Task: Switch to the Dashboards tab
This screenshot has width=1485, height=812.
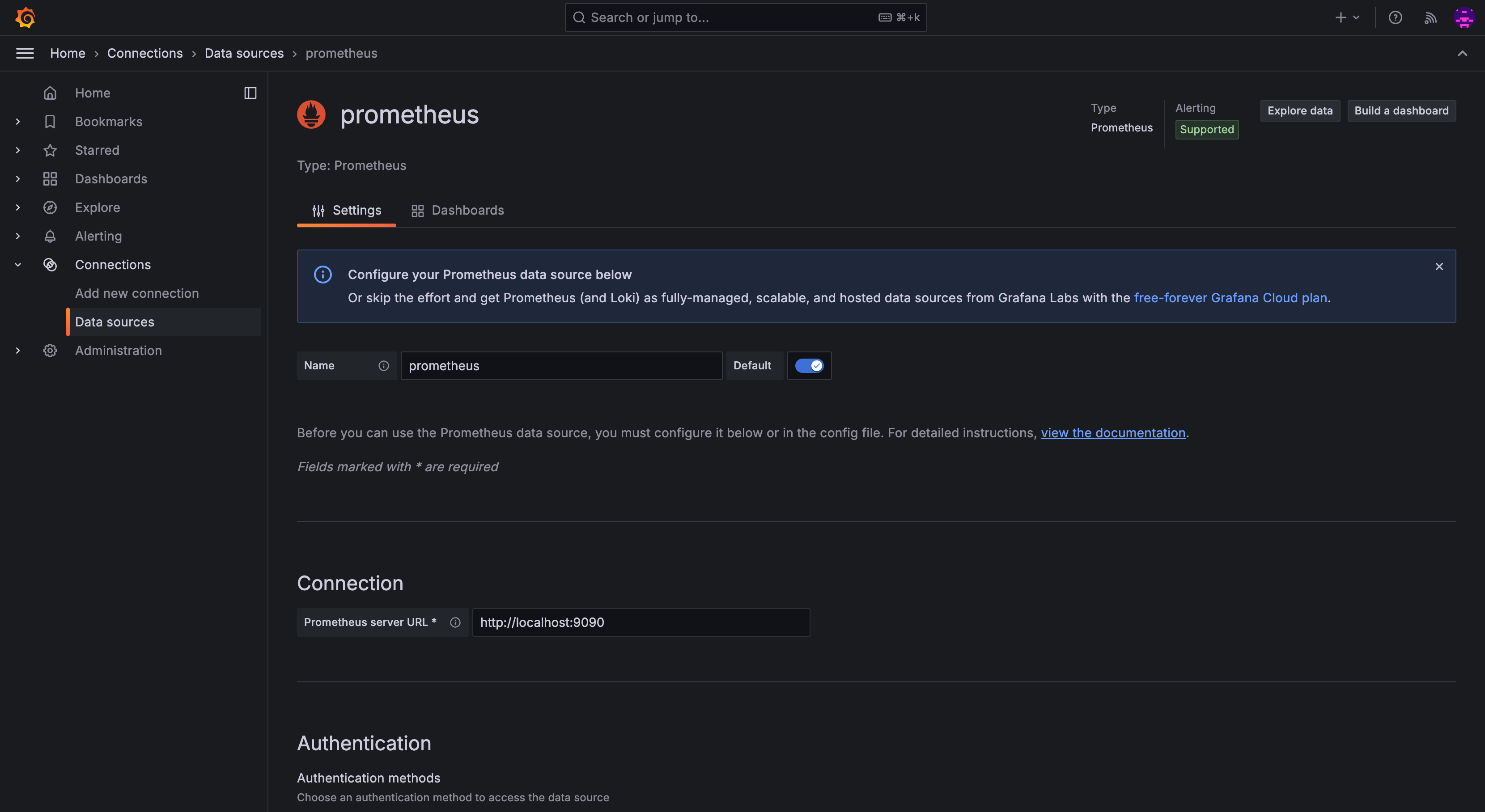Action: 458,210
